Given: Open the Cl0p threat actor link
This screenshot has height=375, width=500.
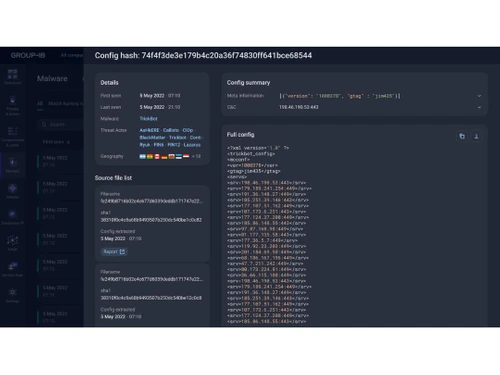Looking at the screenshot, I should click(x=188, y=130).
